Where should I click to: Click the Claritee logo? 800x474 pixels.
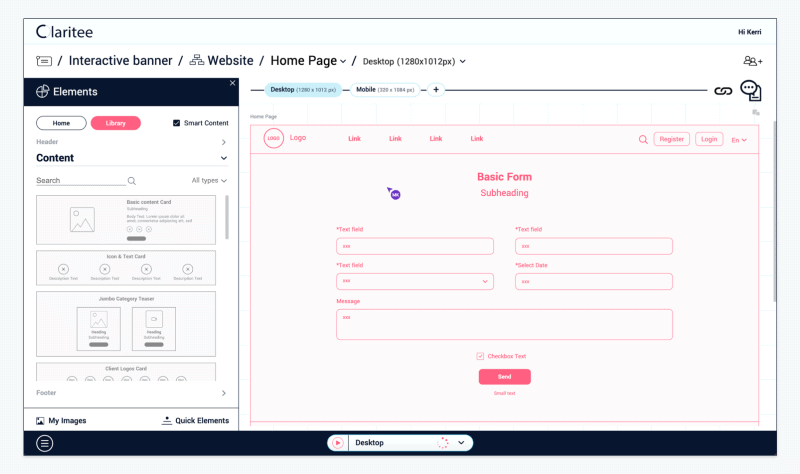pyautogui.click(x=64, y=32)
